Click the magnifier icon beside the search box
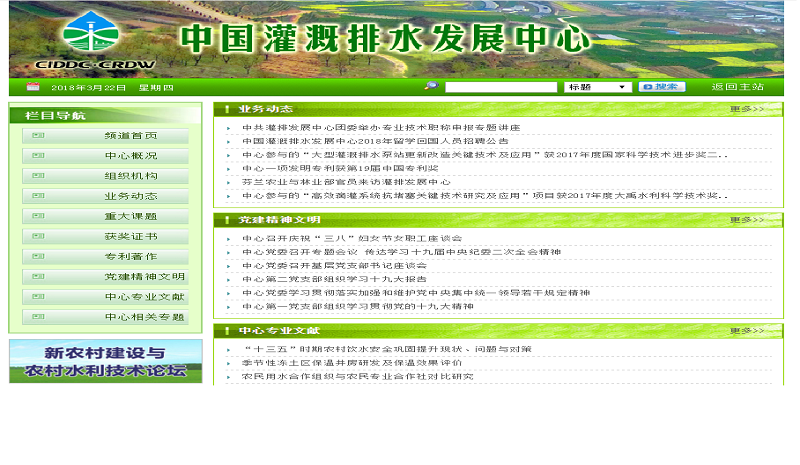This screenshot has height=465, width=800. point(431,87)
